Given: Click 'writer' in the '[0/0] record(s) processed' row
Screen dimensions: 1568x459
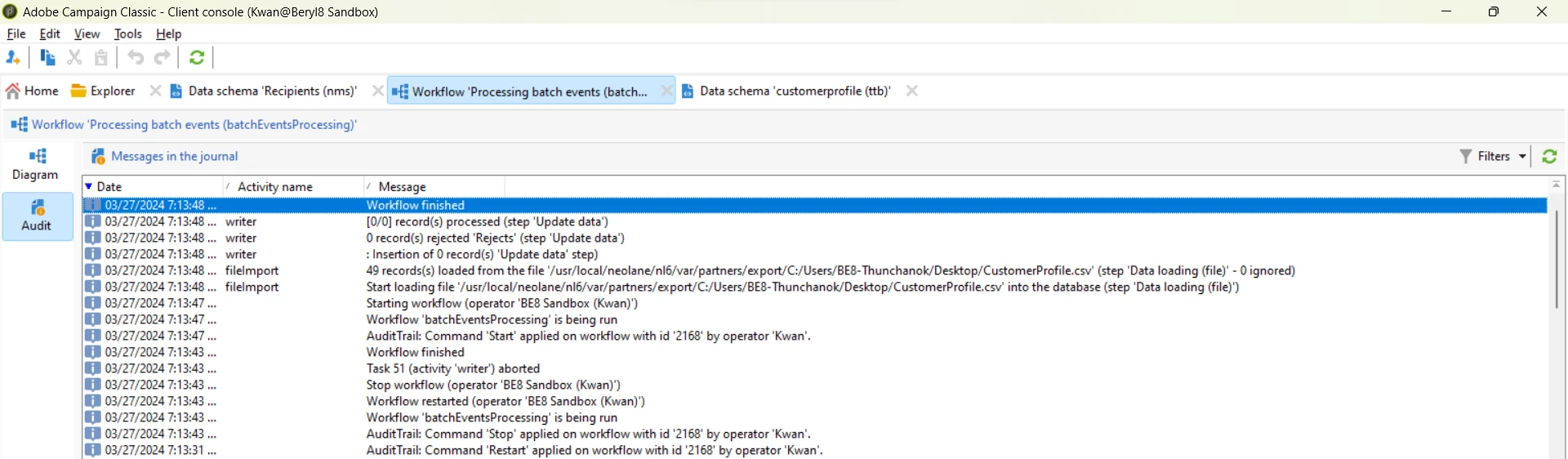Looking at the screenshot, I should point(241,221).
